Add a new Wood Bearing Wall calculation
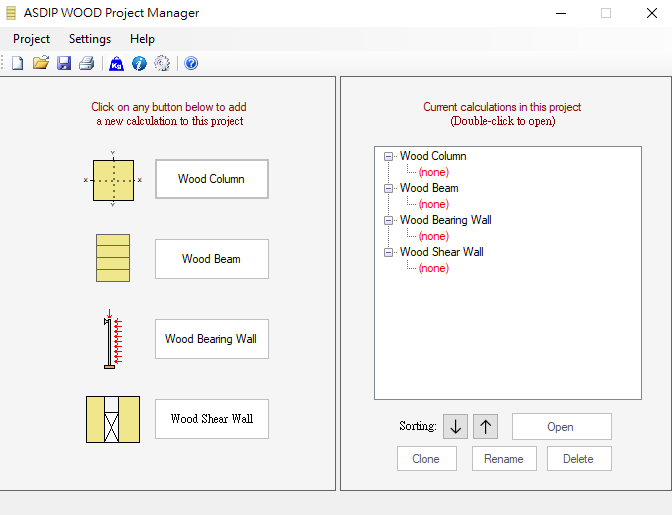The width and height of the screenshot is (672, 515). click(212, 339)
